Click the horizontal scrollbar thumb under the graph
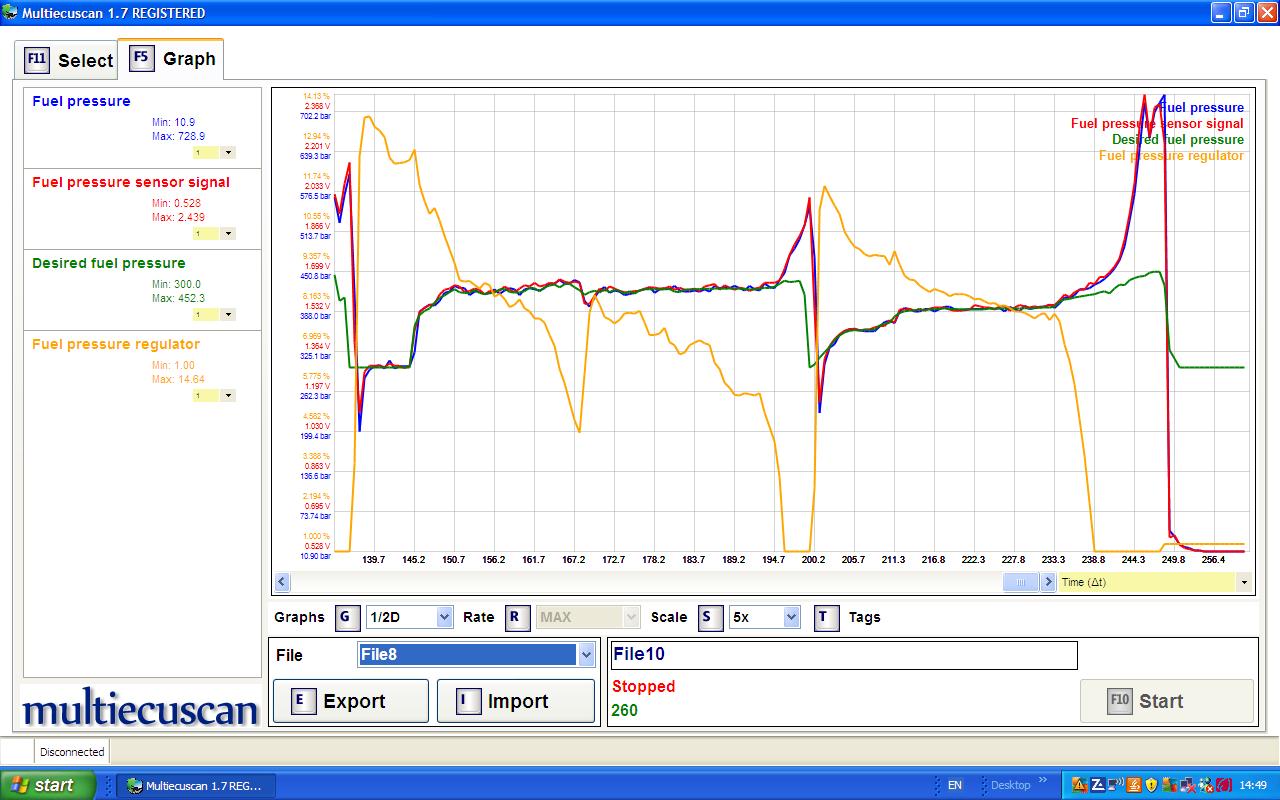1280x800 pixels. 1021,582
